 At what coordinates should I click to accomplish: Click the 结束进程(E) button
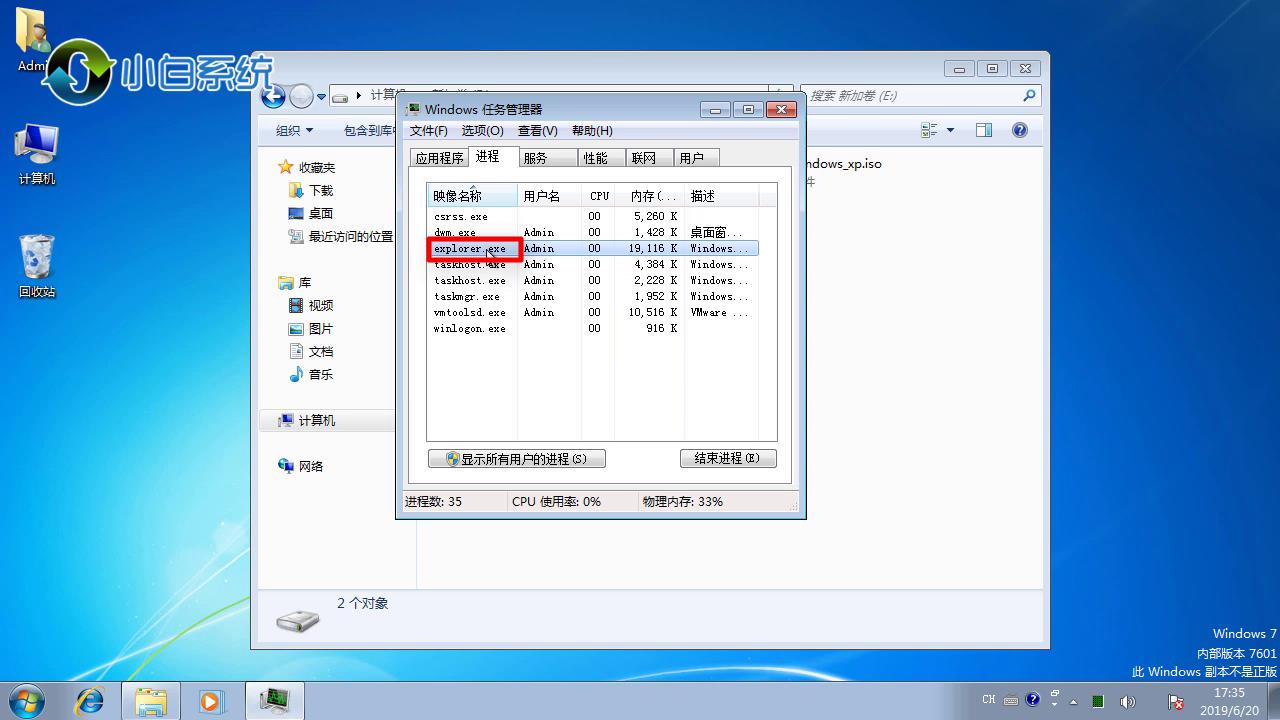pos(728,458)
